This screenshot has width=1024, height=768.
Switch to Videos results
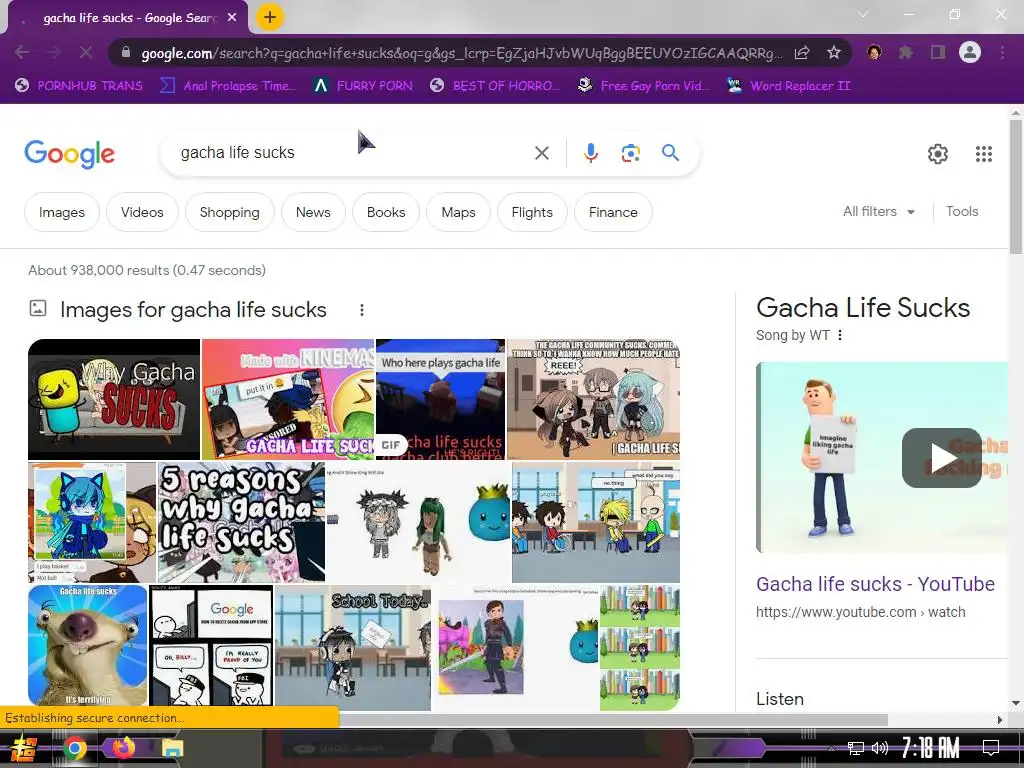point(142,212)
